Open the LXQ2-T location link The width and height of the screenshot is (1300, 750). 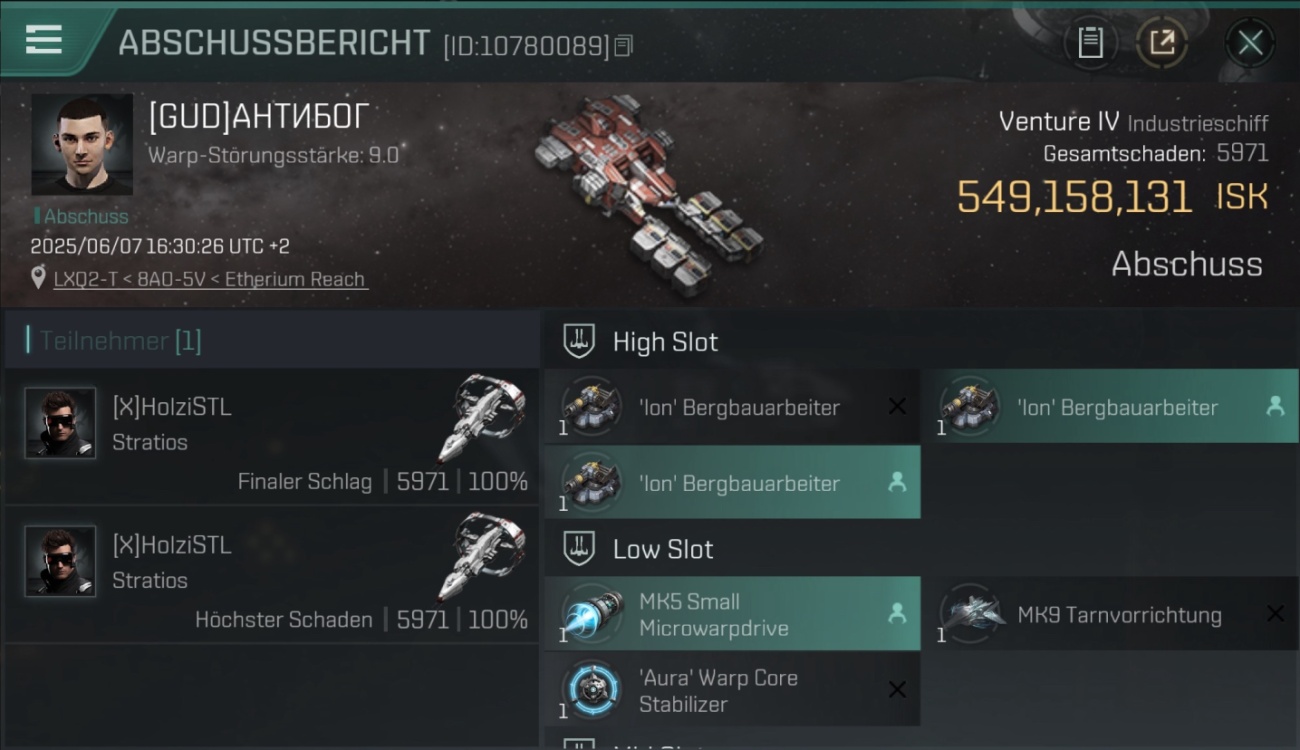210,279
